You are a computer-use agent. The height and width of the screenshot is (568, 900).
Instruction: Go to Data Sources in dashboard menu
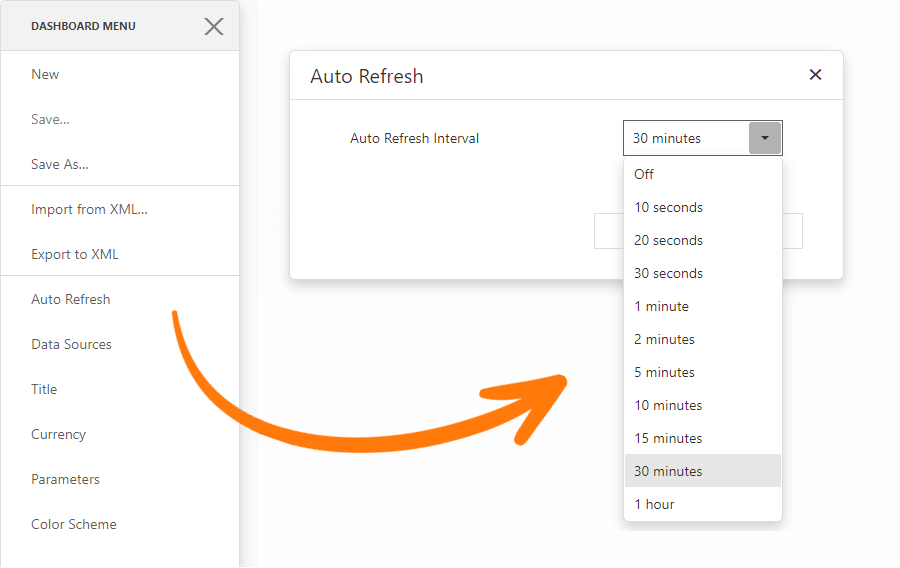(x=71, y=344)
